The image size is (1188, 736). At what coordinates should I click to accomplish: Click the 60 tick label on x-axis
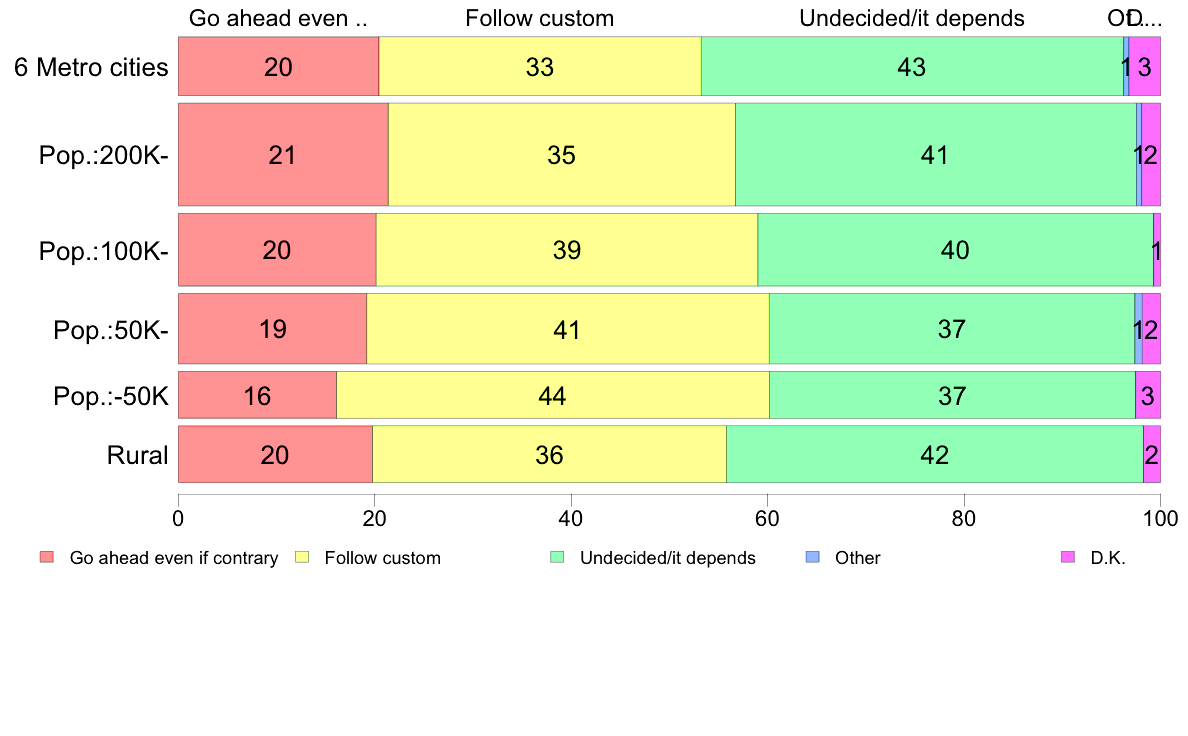coord(767,518)
